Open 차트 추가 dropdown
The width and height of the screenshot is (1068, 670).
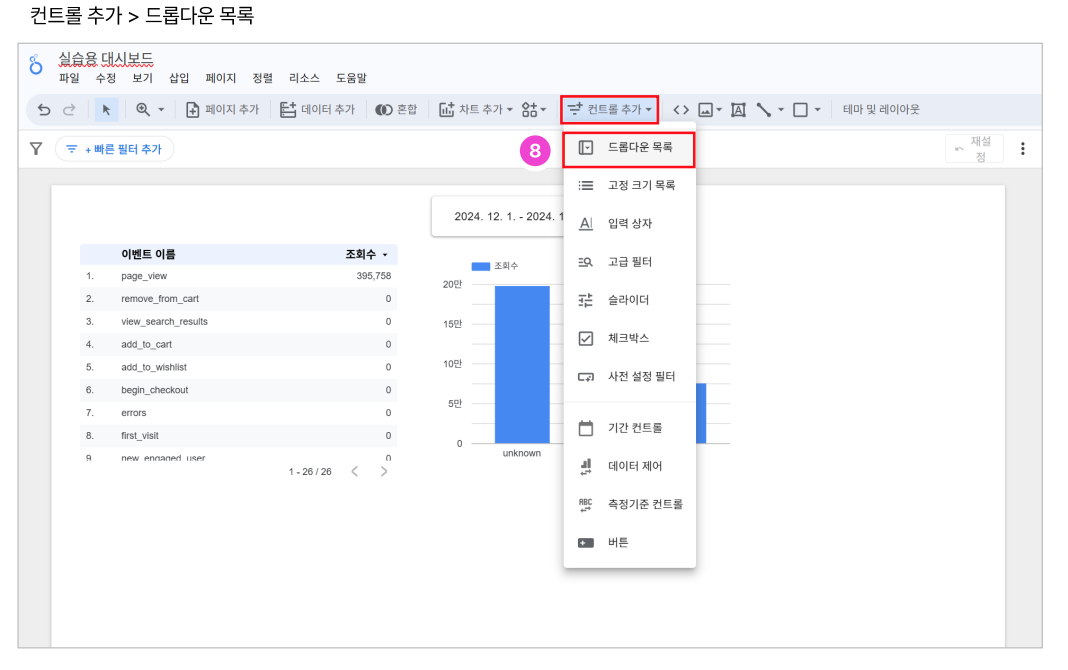[475, 110]
